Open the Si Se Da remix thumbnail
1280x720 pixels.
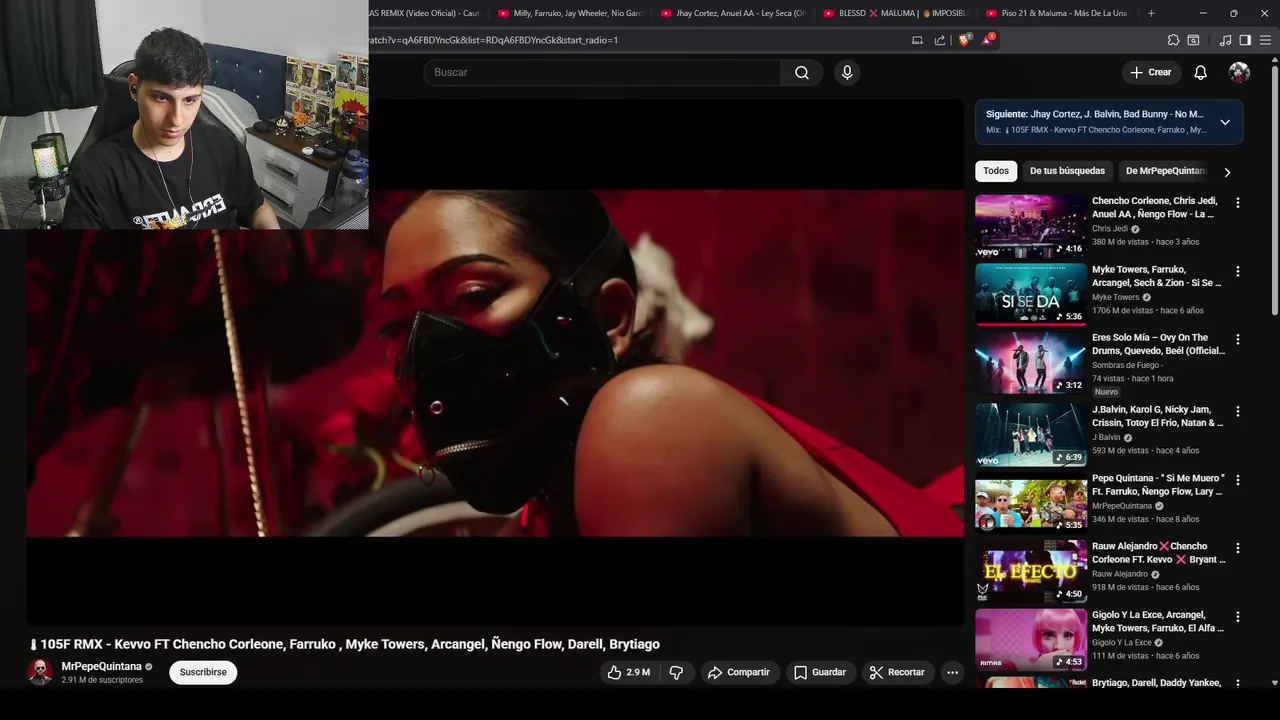pyautogui.click(x=1030, y=295)
